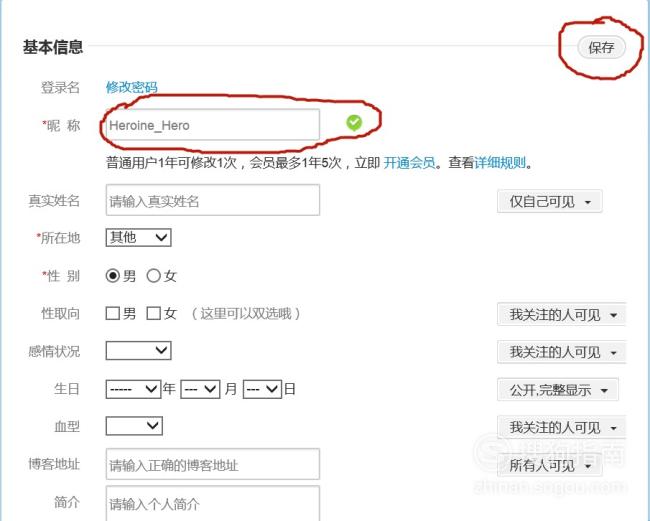Select 男 radio button for 性别

[113, 276]
